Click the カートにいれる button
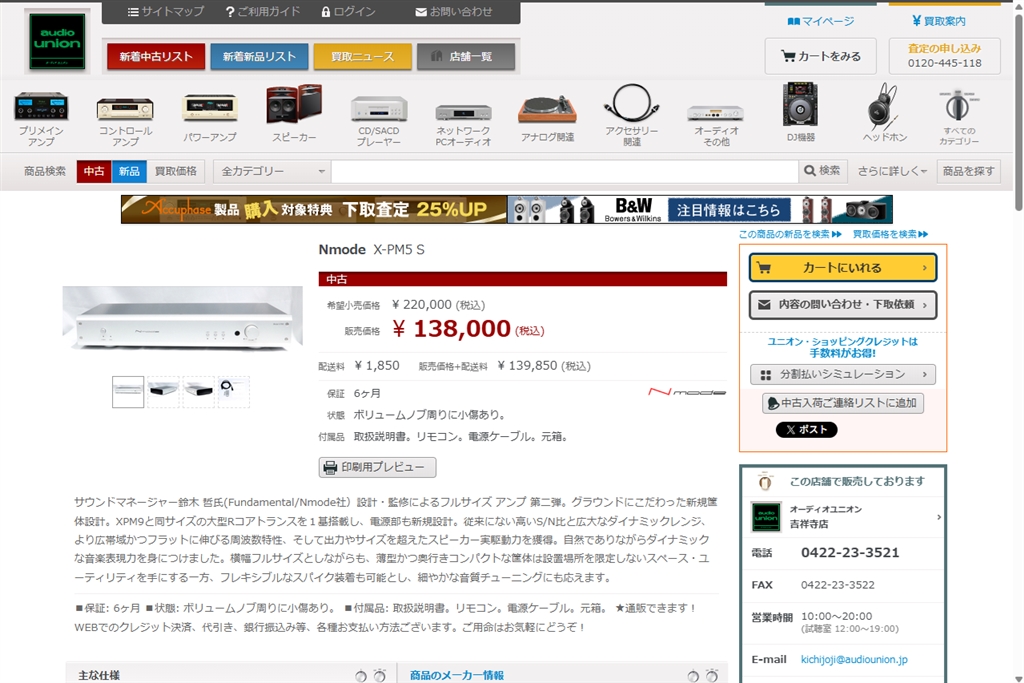 (x=842, y=268)
